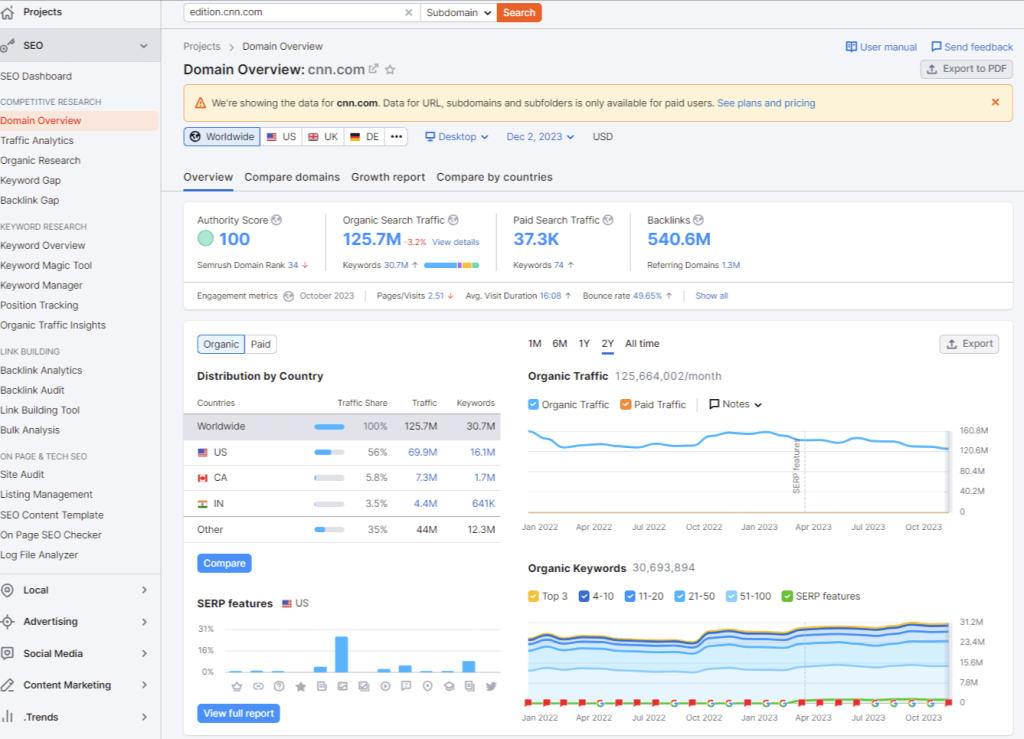This screenshot has width=1024, height=739.
Task: Open the Subdomain dropdown
Action: point(458,12)
